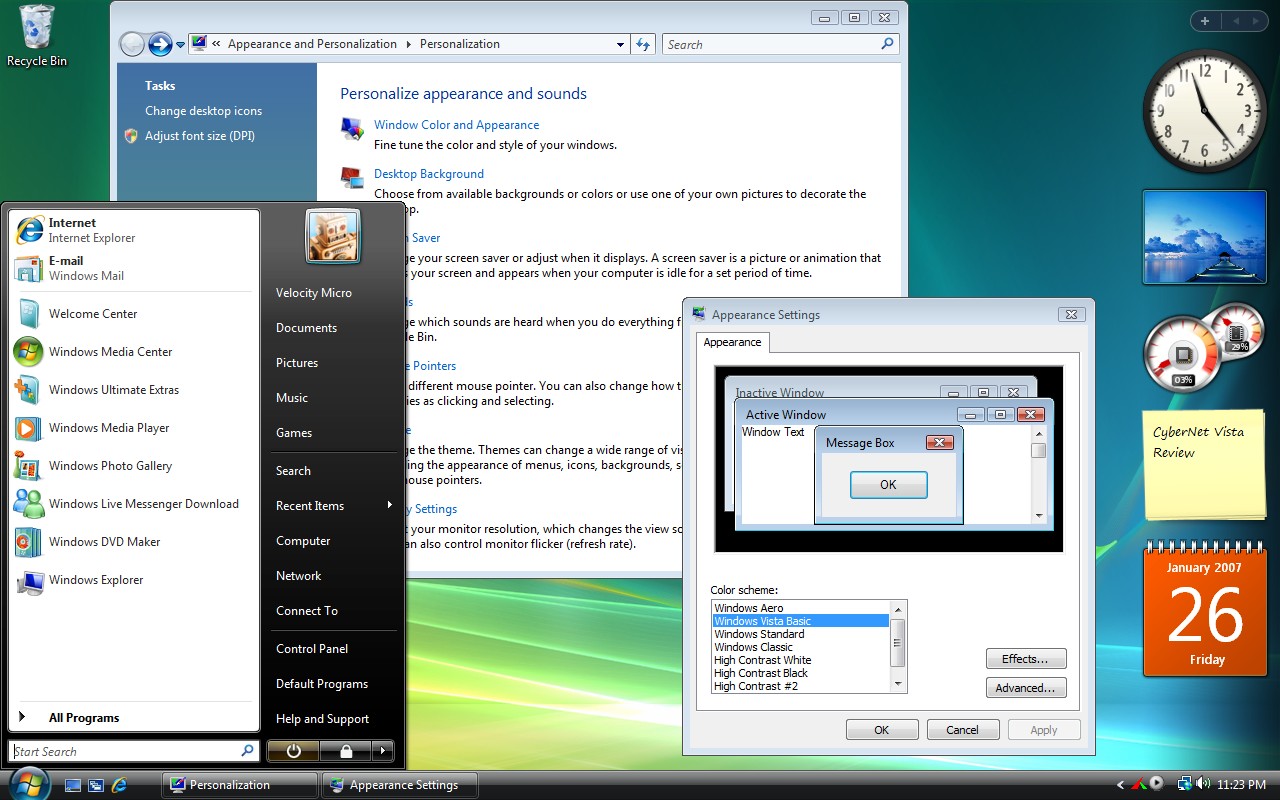Click Adjust font size (DPI) link
Viewport: 1280px width, 800px height.
coord(200,136)
